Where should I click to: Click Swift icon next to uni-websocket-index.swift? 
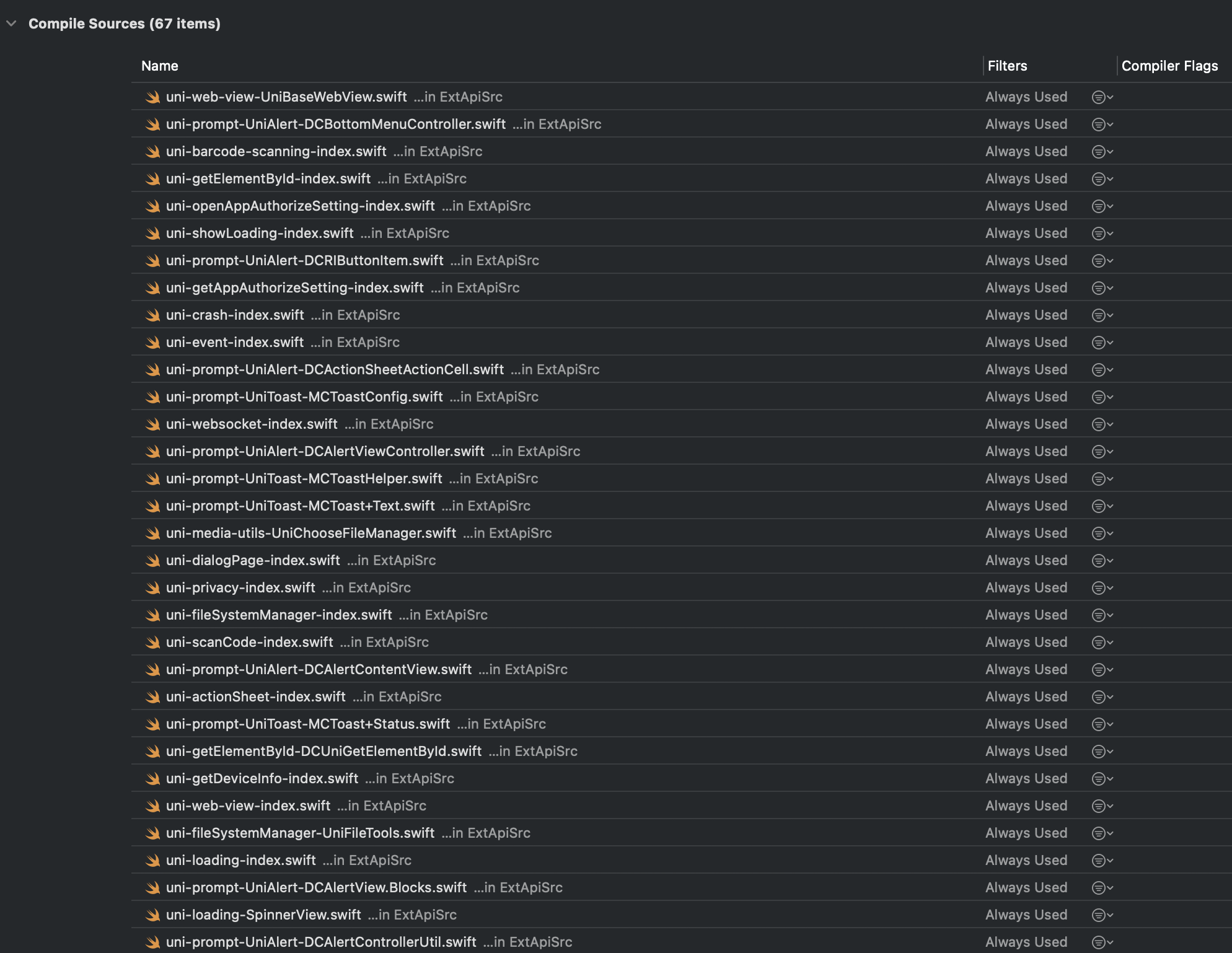point(152,424)
